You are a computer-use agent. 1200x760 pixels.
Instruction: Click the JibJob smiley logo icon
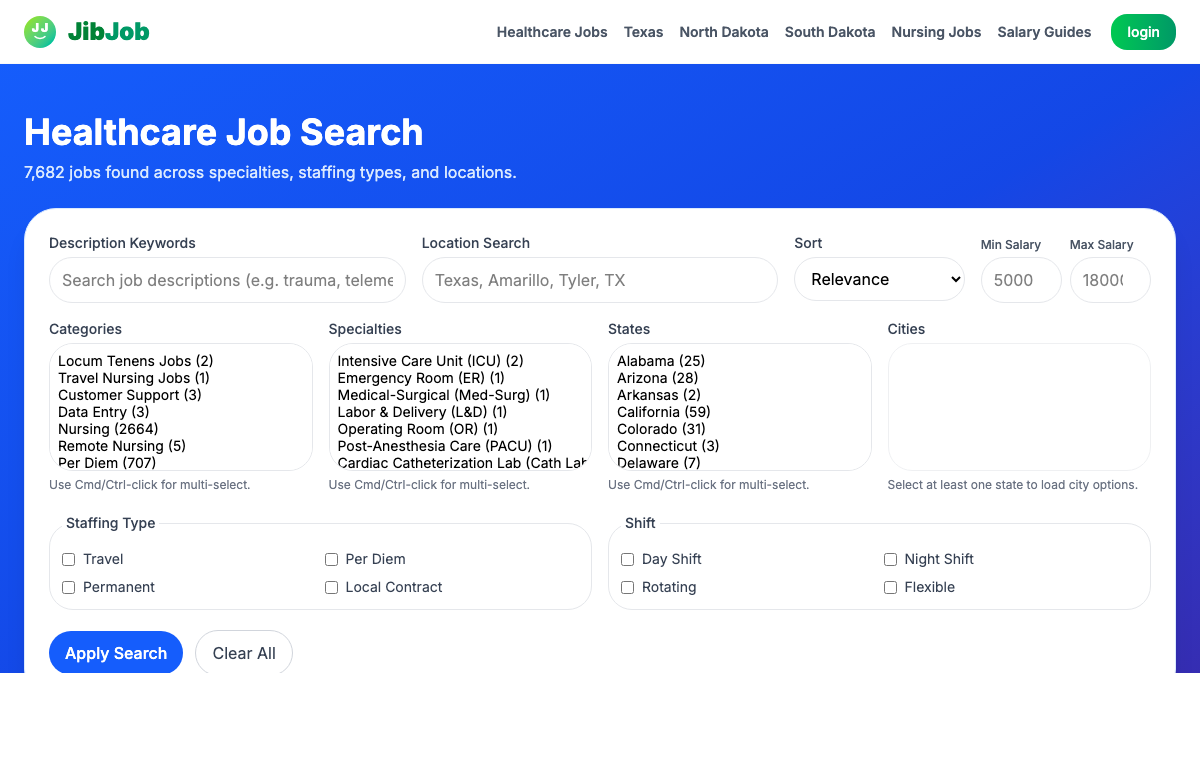(40, 32)
